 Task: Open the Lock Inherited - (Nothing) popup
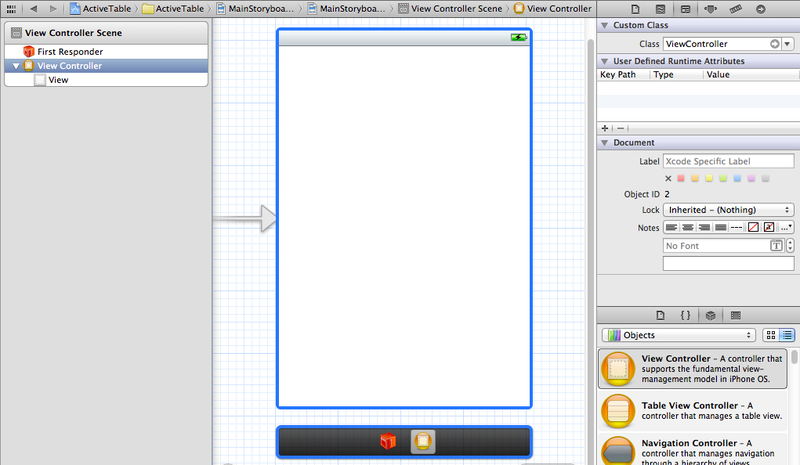[728, 210]
